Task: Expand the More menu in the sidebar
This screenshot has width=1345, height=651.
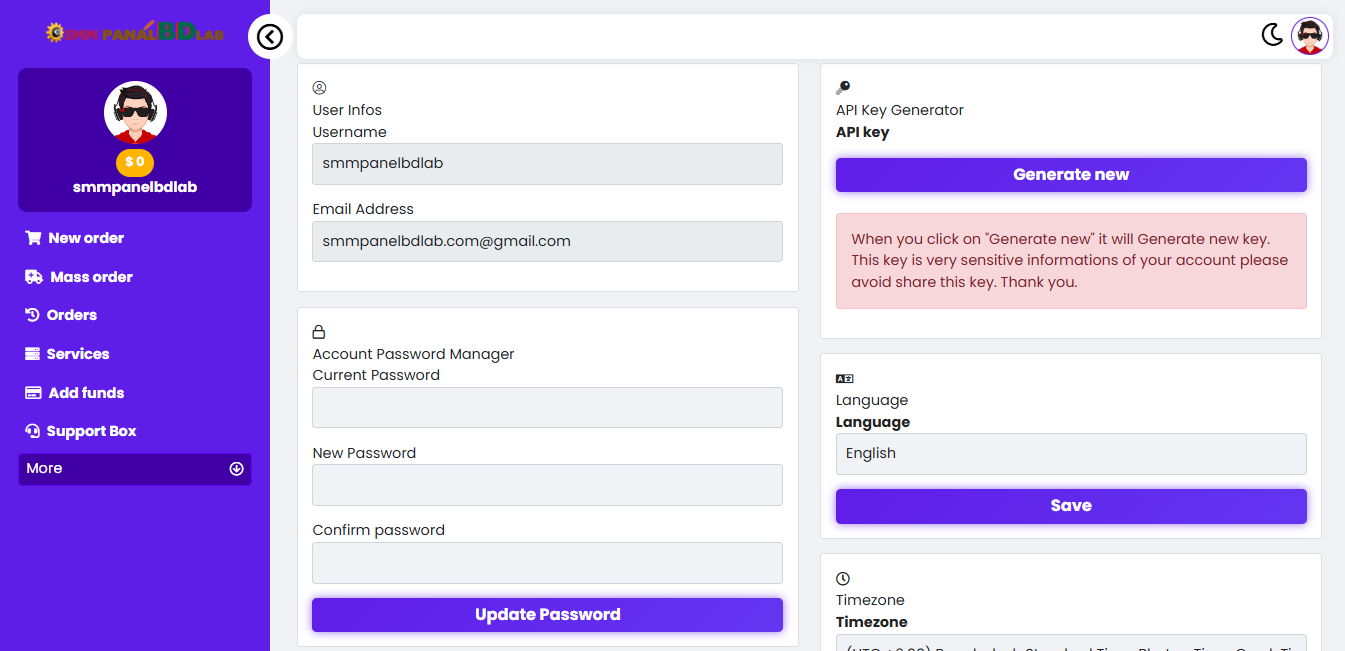Action: (135, 469)
